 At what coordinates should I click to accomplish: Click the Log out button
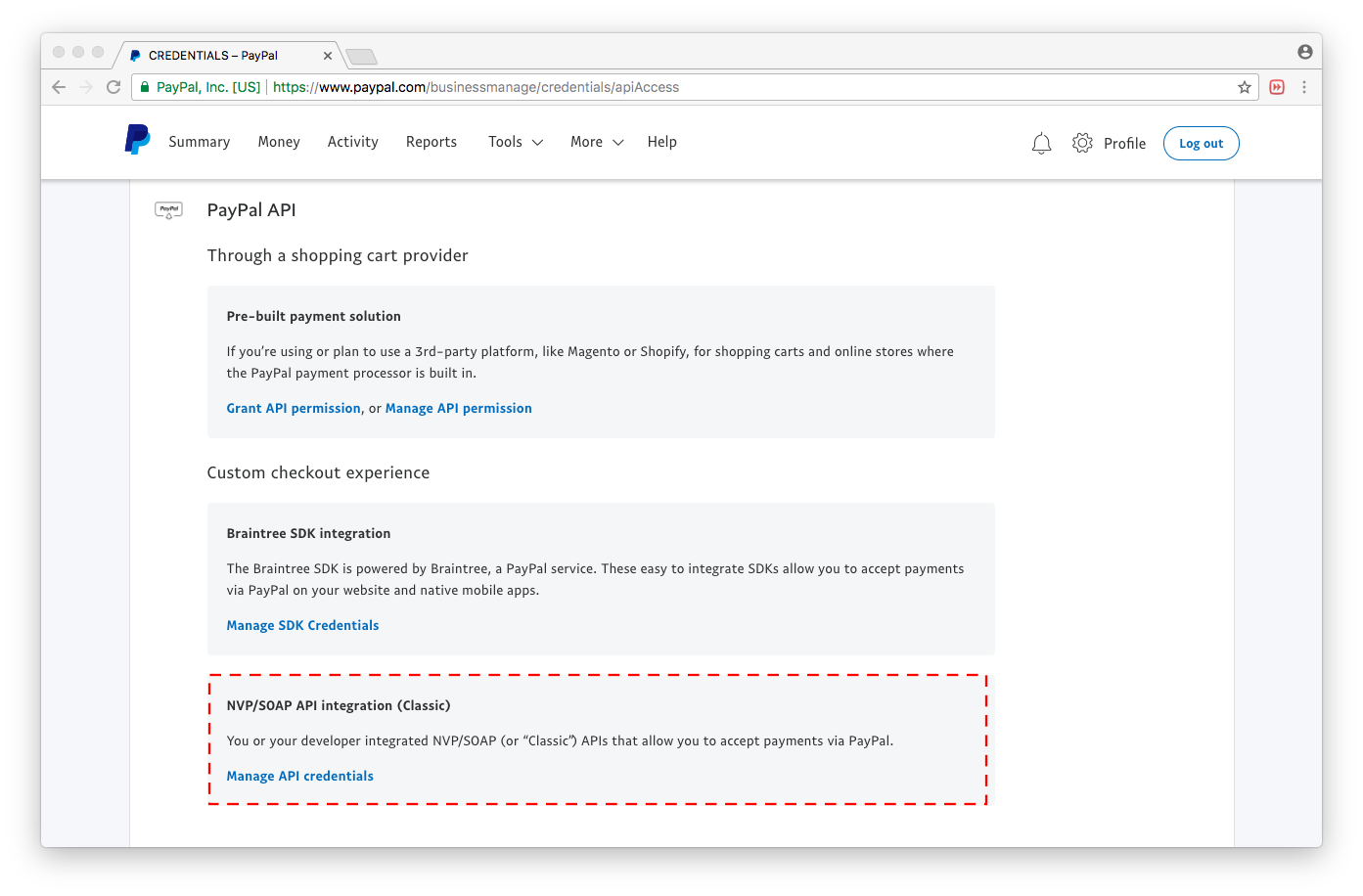tap(1201, 143)
